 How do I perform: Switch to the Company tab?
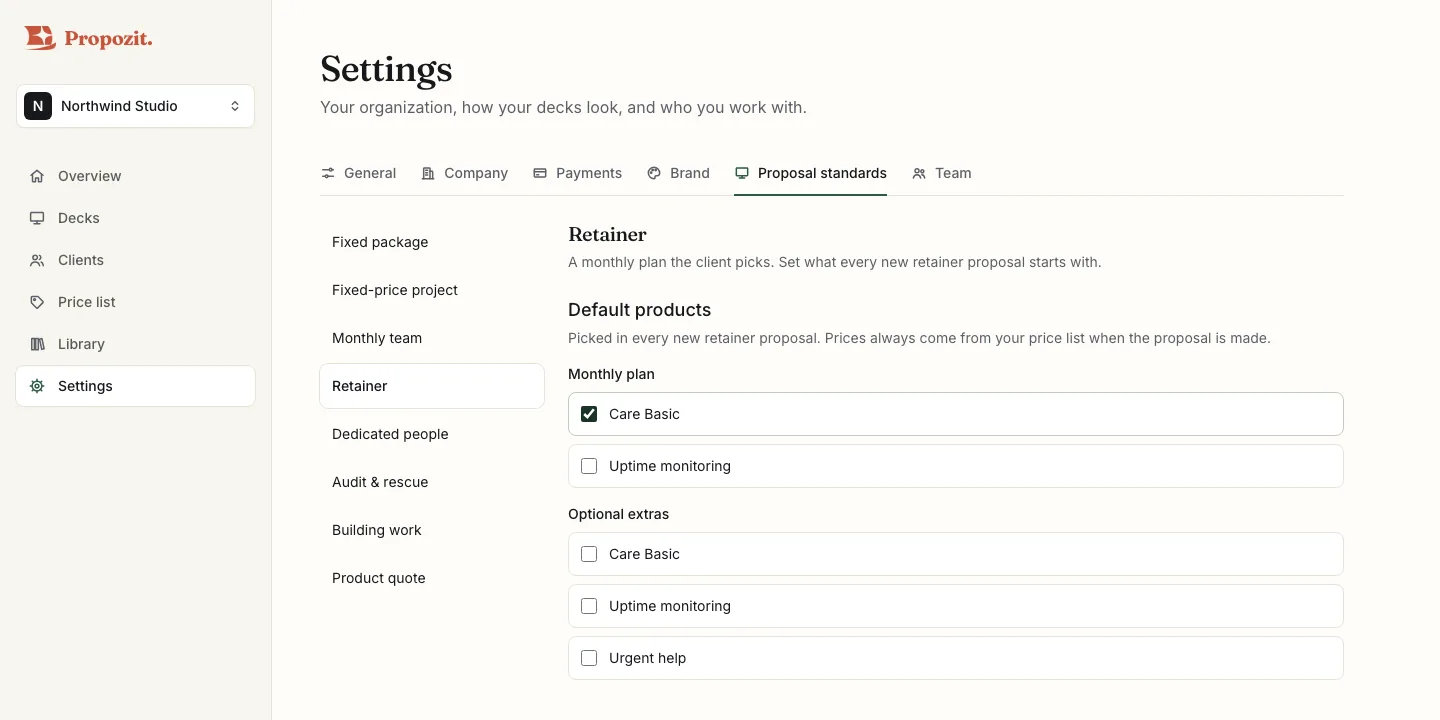coord(464,173)
